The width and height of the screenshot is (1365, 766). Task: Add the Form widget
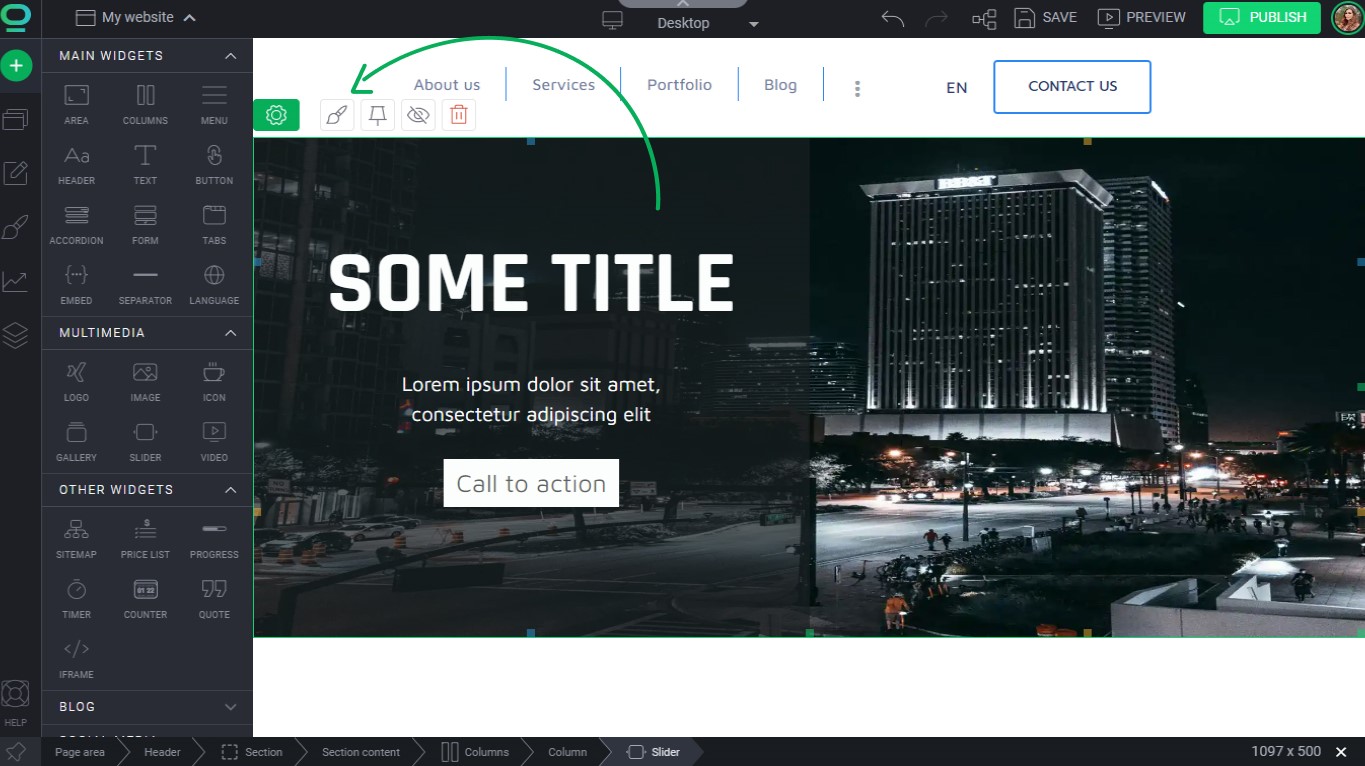145,224
